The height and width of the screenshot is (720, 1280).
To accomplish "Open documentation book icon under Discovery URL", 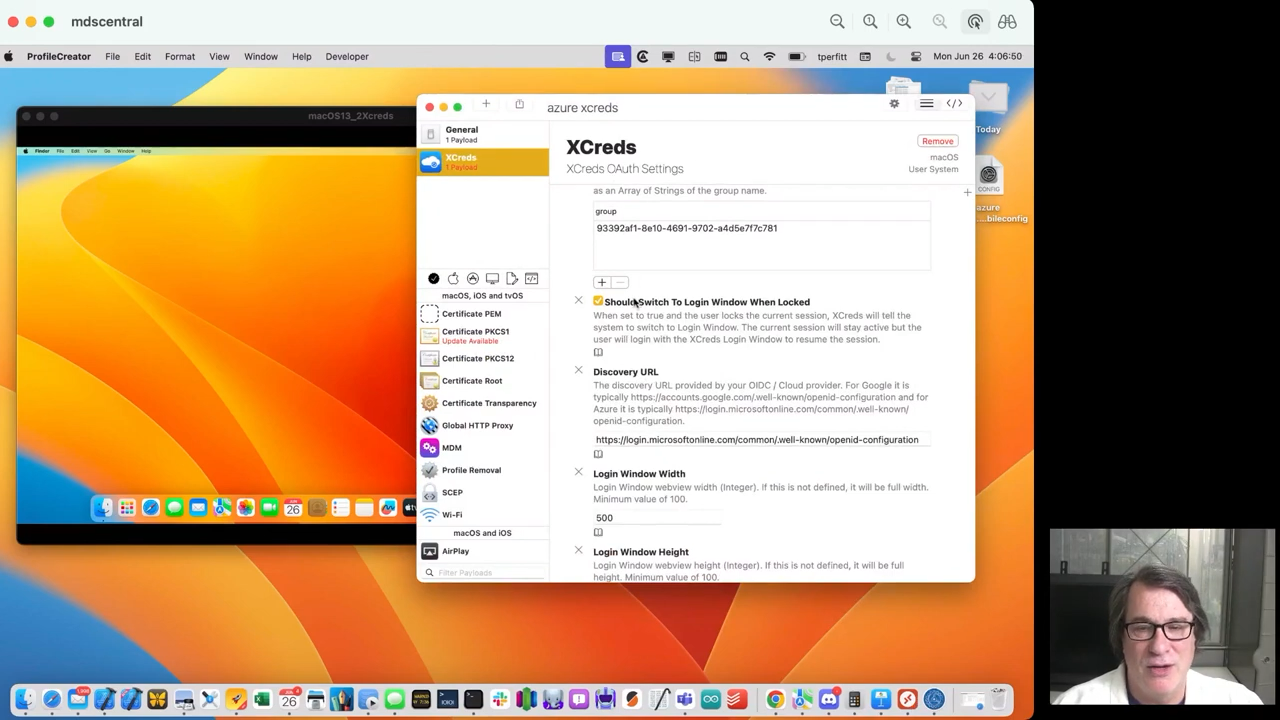I will click(x=598, y=454).
